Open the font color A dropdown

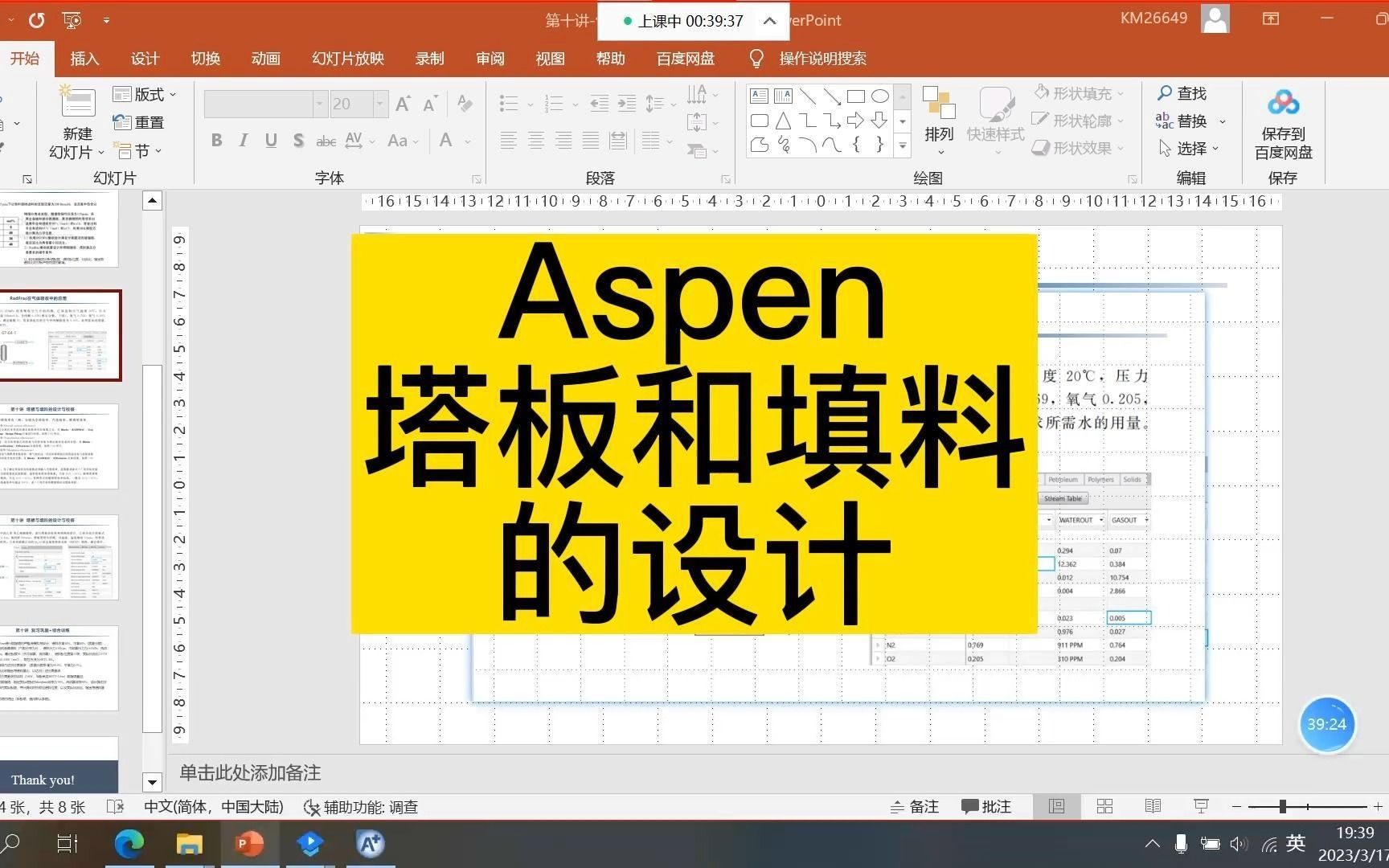point(454,141)
